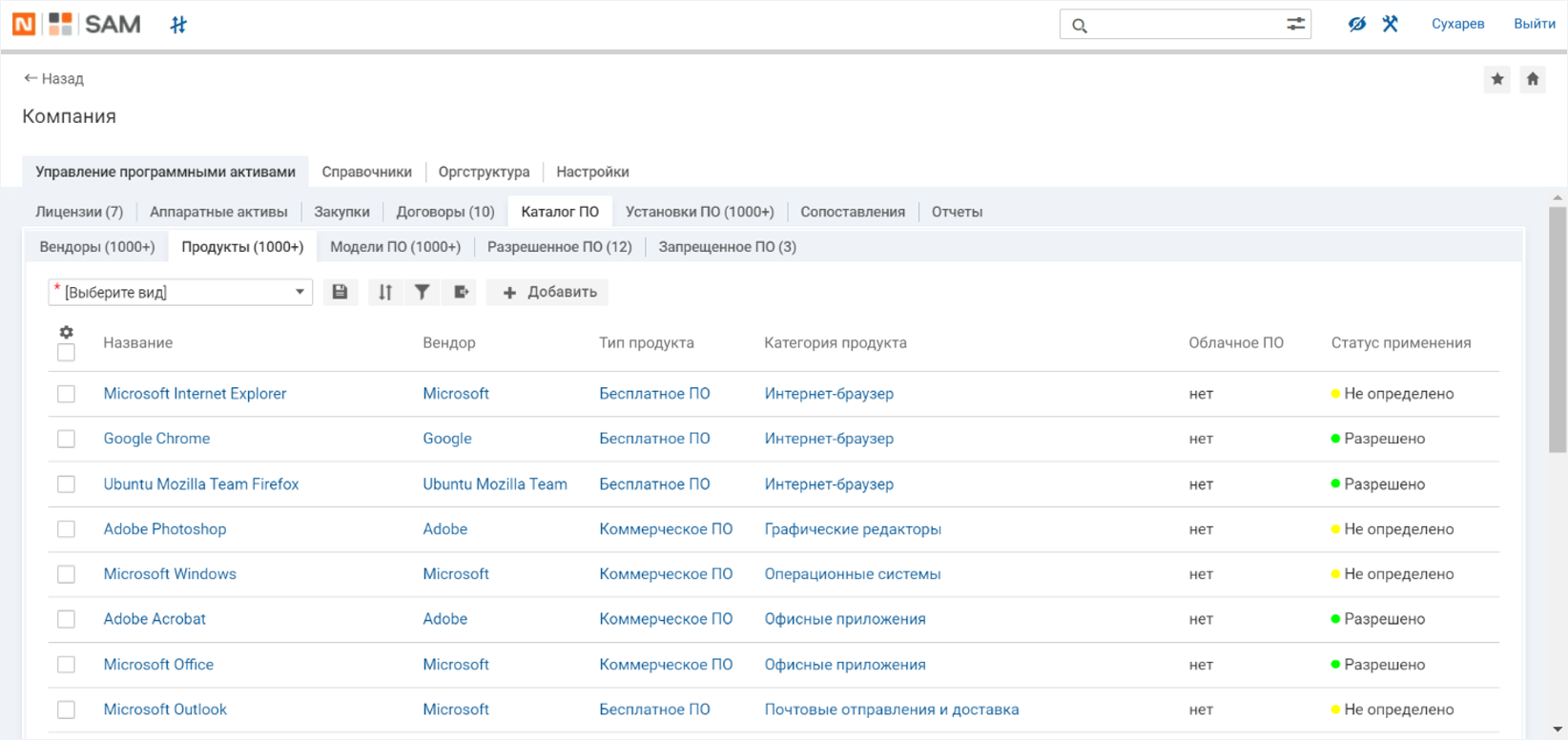Click the export list icon
The width and height of the screenshot is (1568, 740).
[461, 292]
